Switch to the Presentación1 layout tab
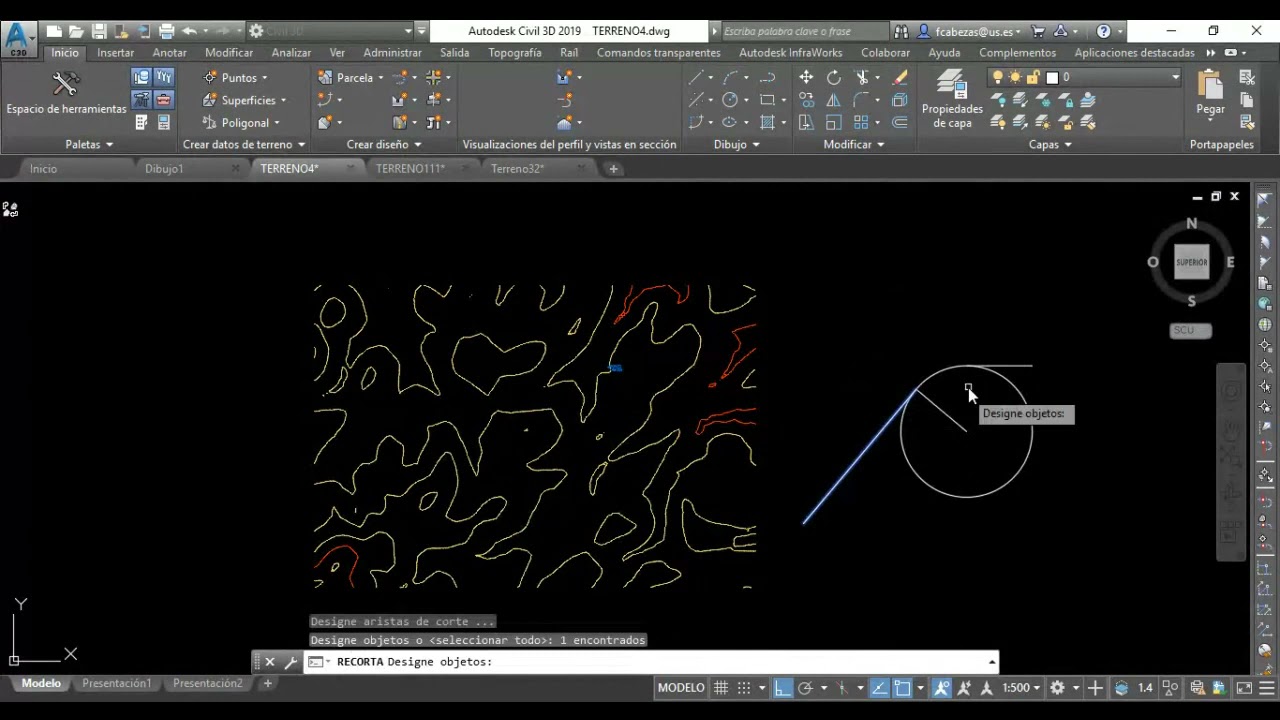 coord(117,684)
